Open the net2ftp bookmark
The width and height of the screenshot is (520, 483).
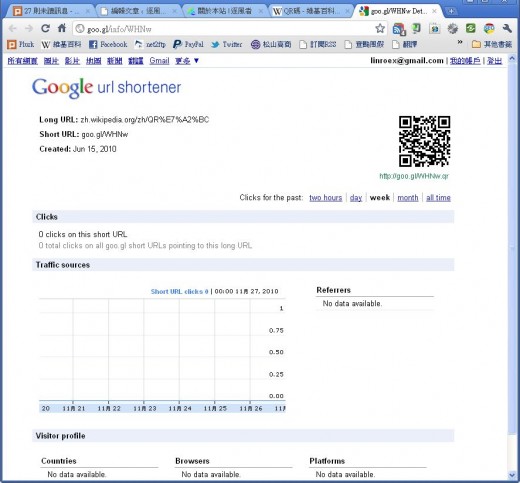pyautogui.click(x=150, y=44)
